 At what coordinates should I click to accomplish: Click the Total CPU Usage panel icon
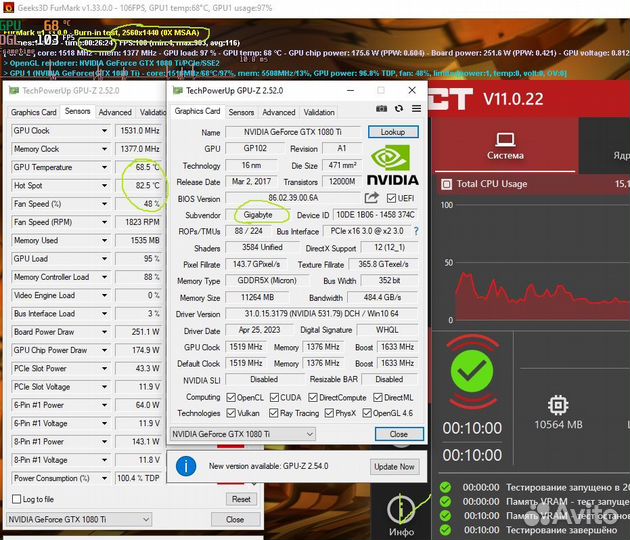click(446, 184)
